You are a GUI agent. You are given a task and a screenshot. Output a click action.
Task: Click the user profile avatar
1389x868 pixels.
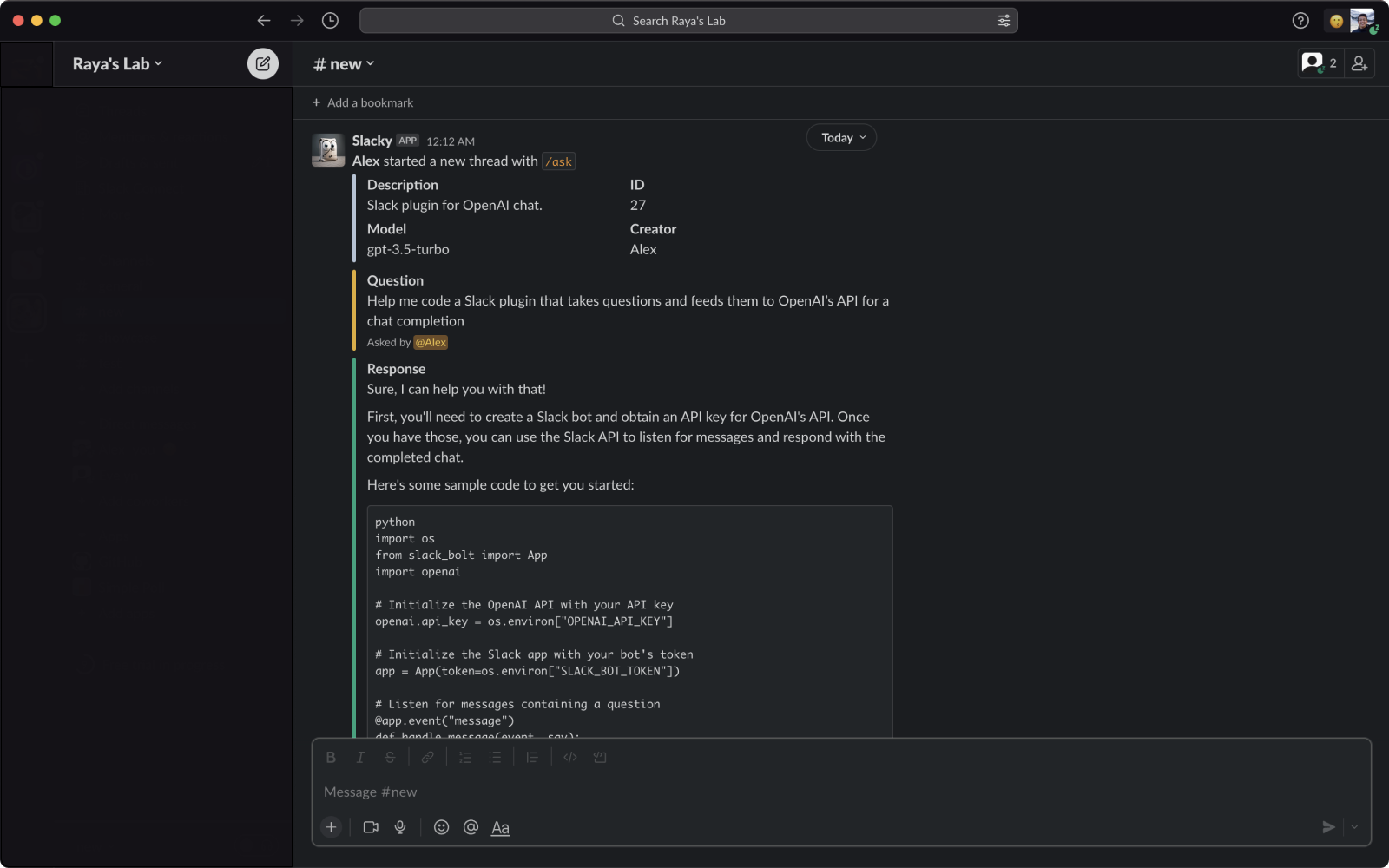(1363, 21)
